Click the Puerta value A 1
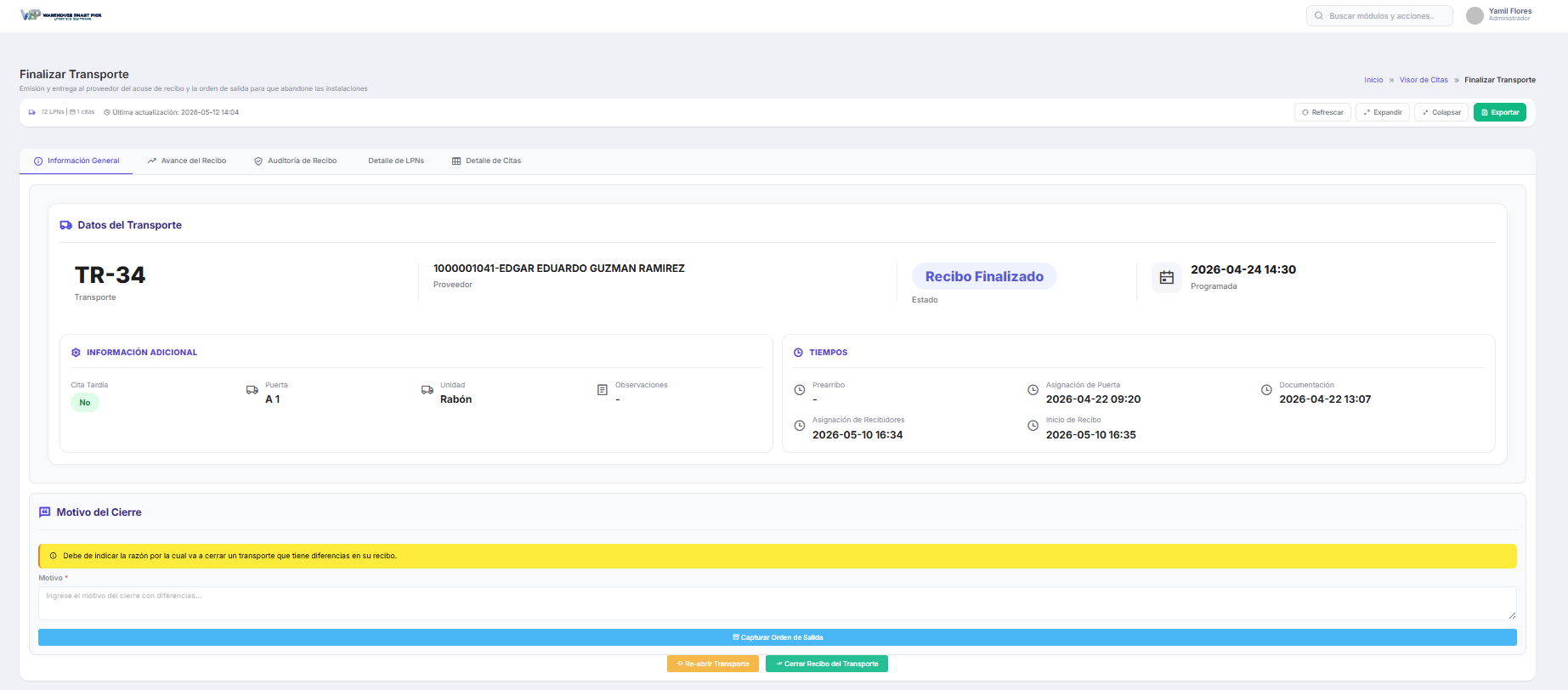The height and width of the screenshot is (690, 1568). click(273, 399)
